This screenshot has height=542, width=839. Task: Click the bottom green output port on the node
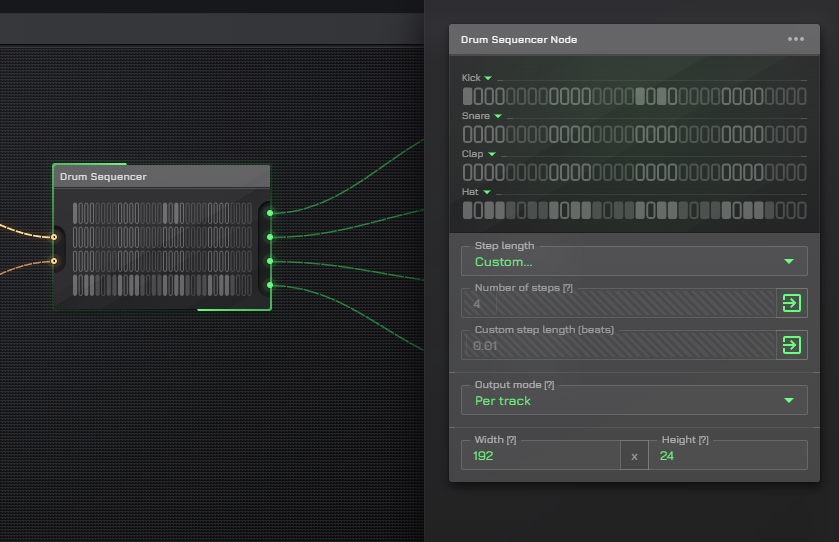coord(270,285)
